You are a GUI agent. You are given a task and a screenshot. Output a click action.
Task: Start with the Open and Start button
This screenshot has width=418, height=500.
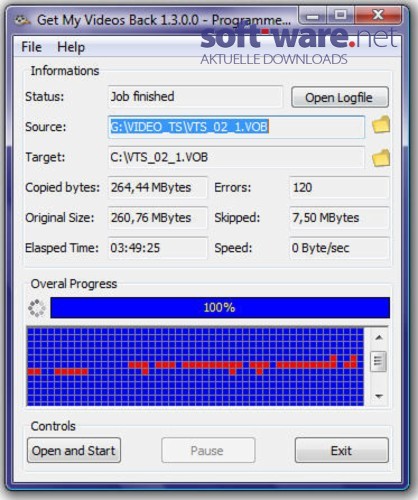pyautogui.click(x=74, y=450)
